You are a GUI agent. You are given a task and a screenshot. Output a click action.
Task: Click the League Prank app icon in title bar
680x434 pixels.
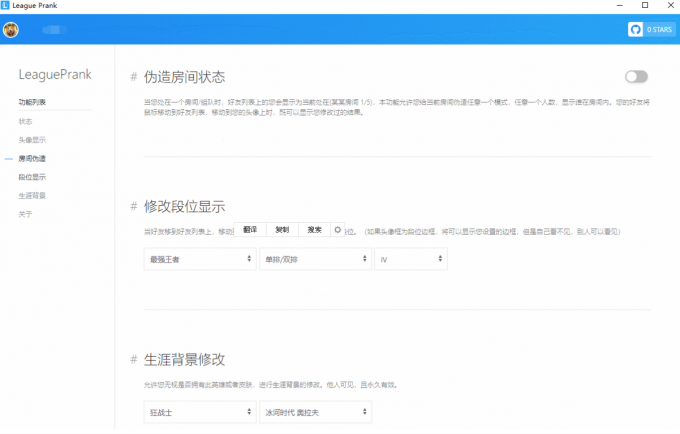coord(5,5)
